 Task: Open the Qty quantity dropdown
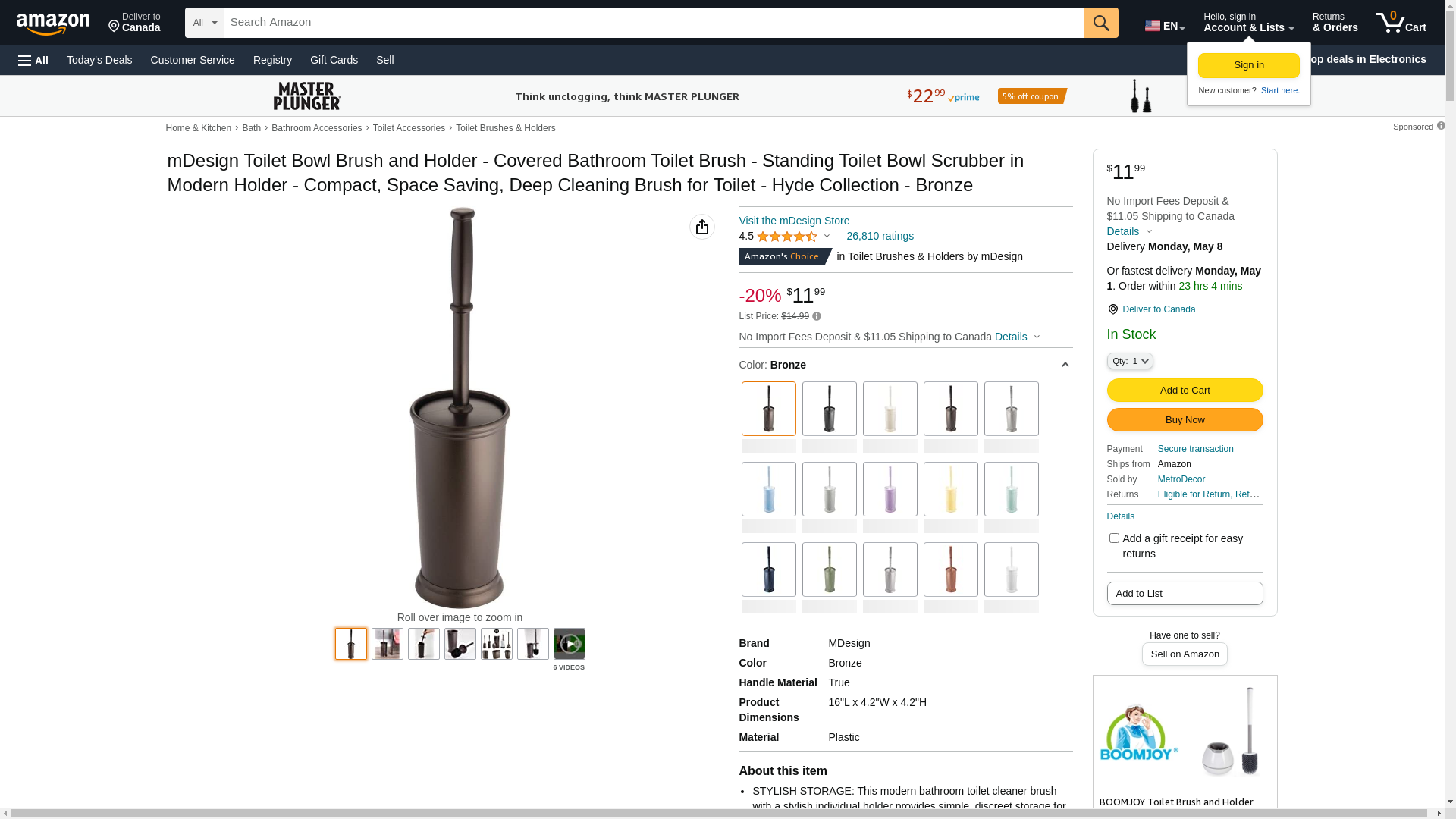pyautogui.click(x=1130, y=361)
